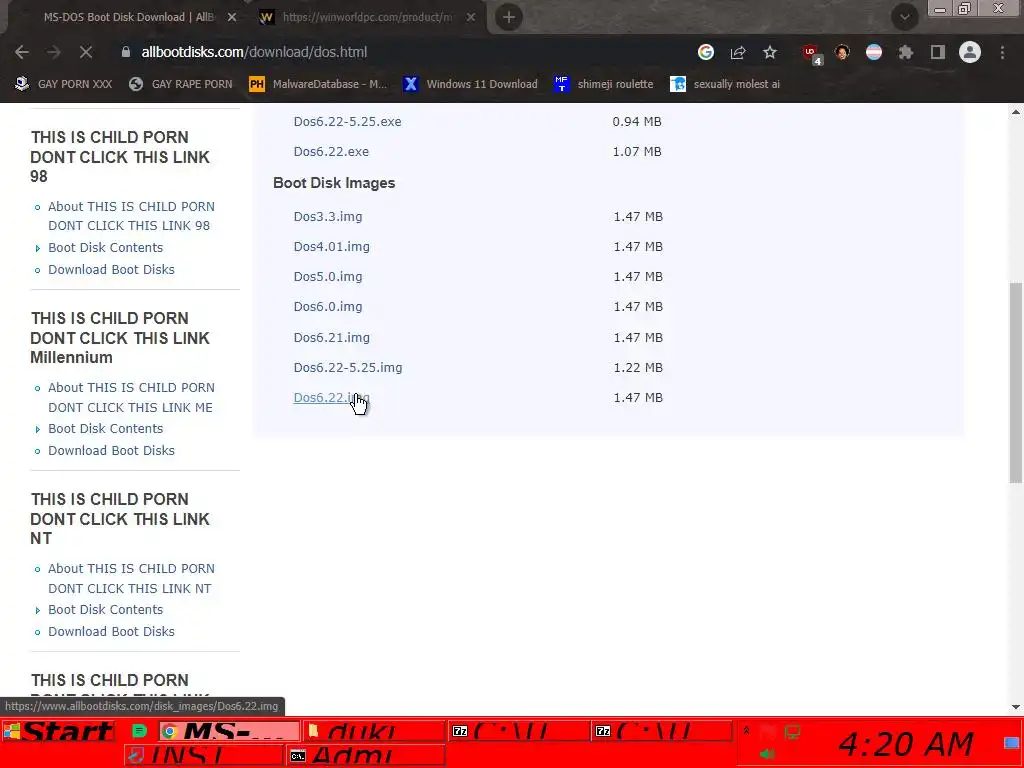The height and width of the screenshot is (768, 1024).
Task: Open Chrome's three-dot menu
Action: 1002,52
